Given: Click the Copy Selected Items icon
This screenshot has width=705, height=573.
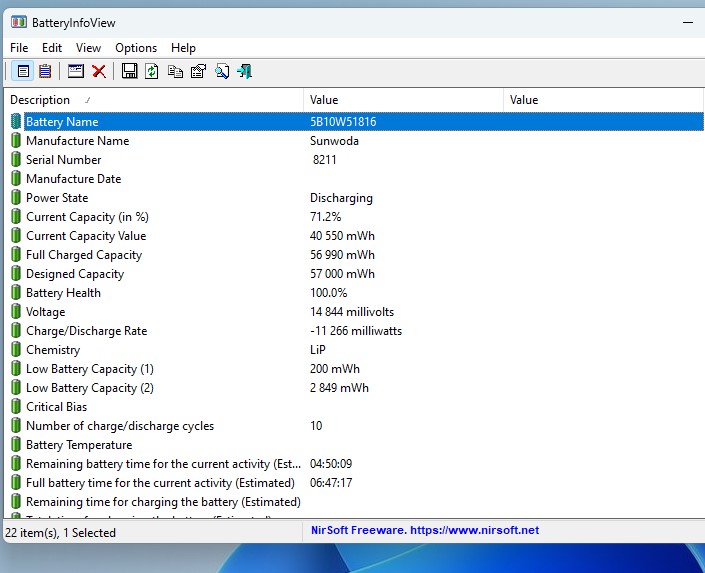Looking at the screenshot, I should pyautogui.click(x=175, y=71).
